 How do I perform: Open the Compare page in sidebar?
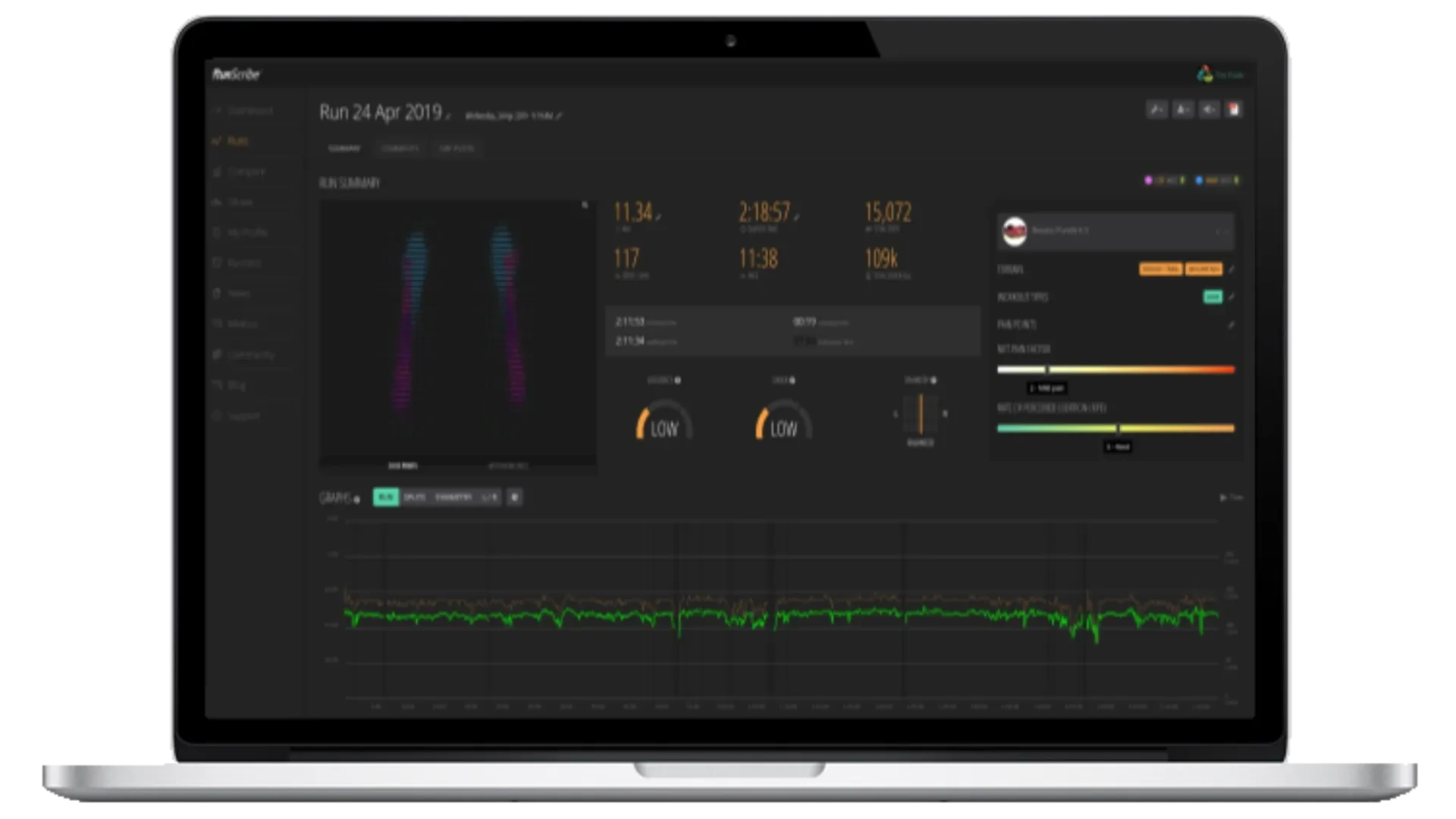coord(246,172)
